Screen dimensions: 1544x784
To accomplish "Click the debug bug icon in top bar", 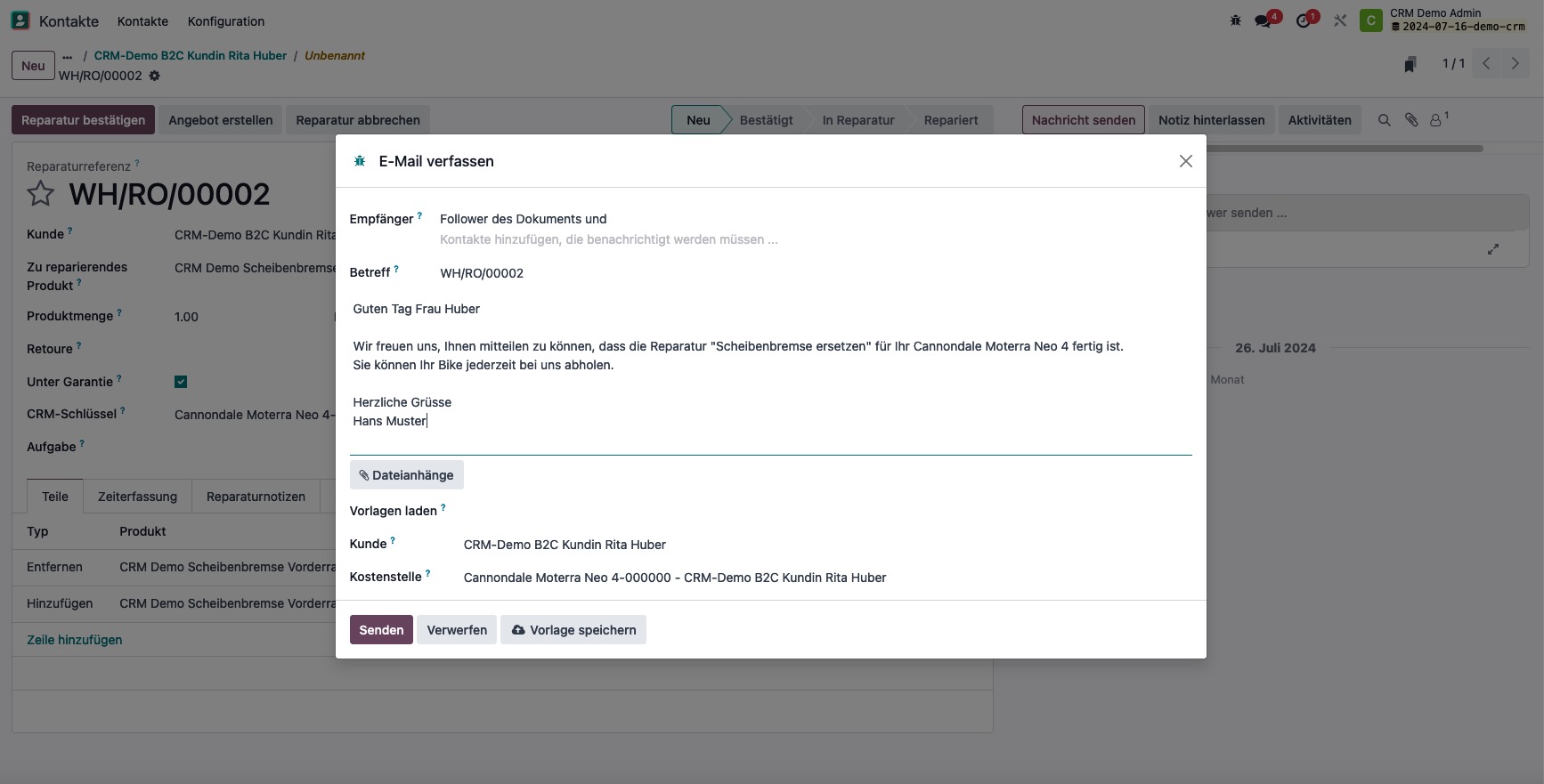I will (x=1235, y=20).
